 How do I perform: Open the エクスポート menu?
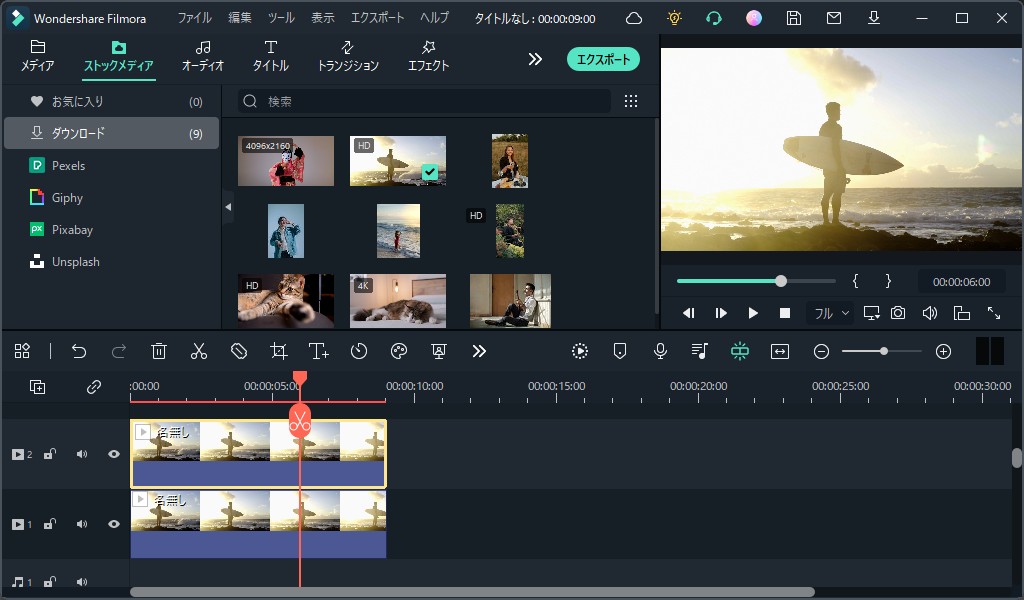click(377, 18)
